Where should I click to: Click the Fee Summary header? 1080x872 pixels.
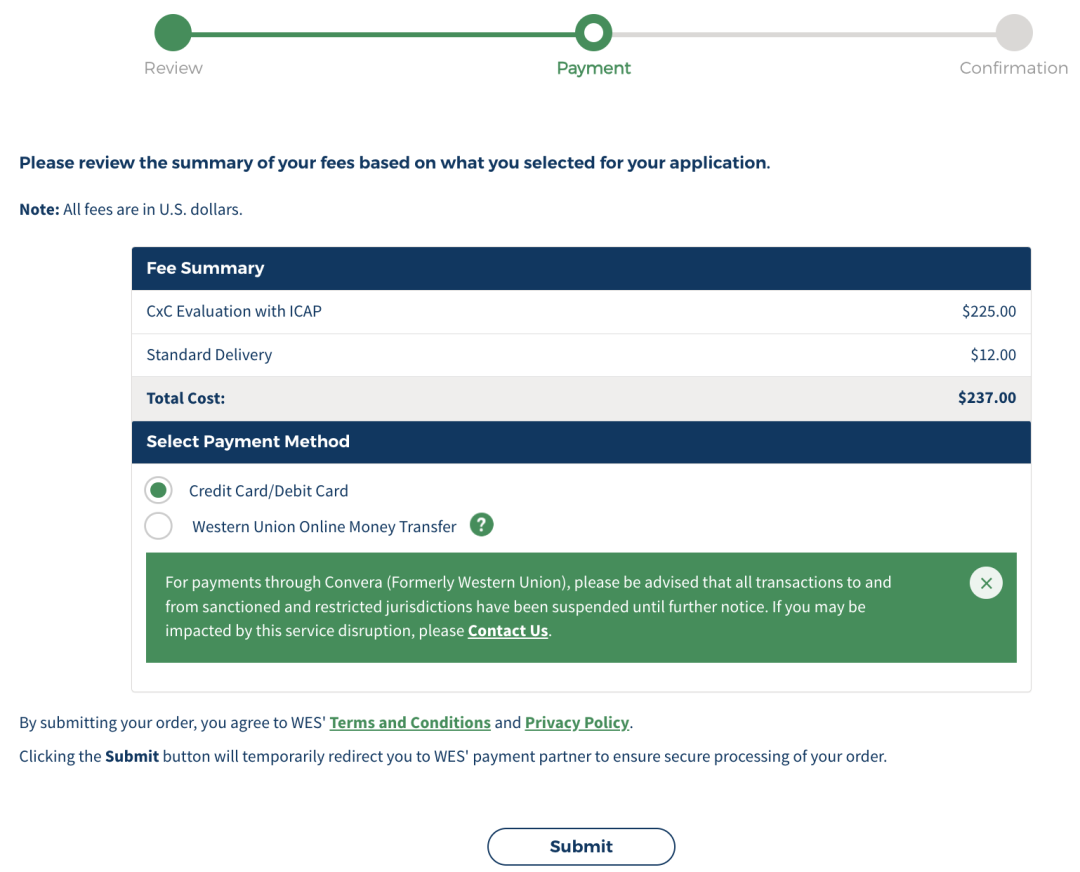click(581, 269)
